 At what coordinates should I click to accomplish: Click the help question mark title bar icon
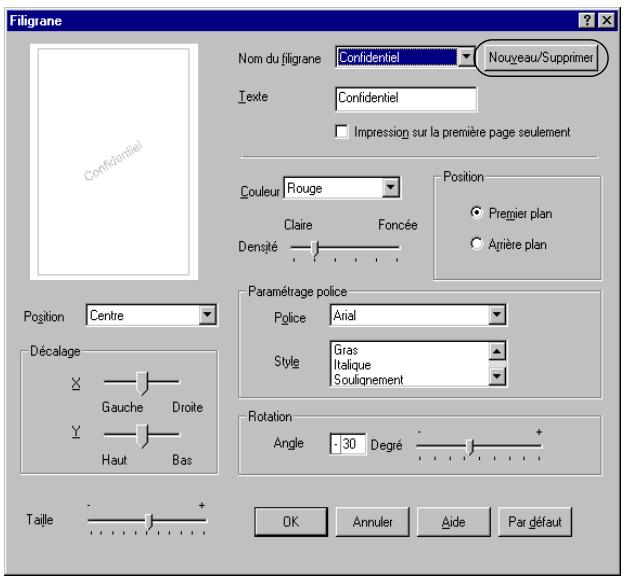pos(586,20)
